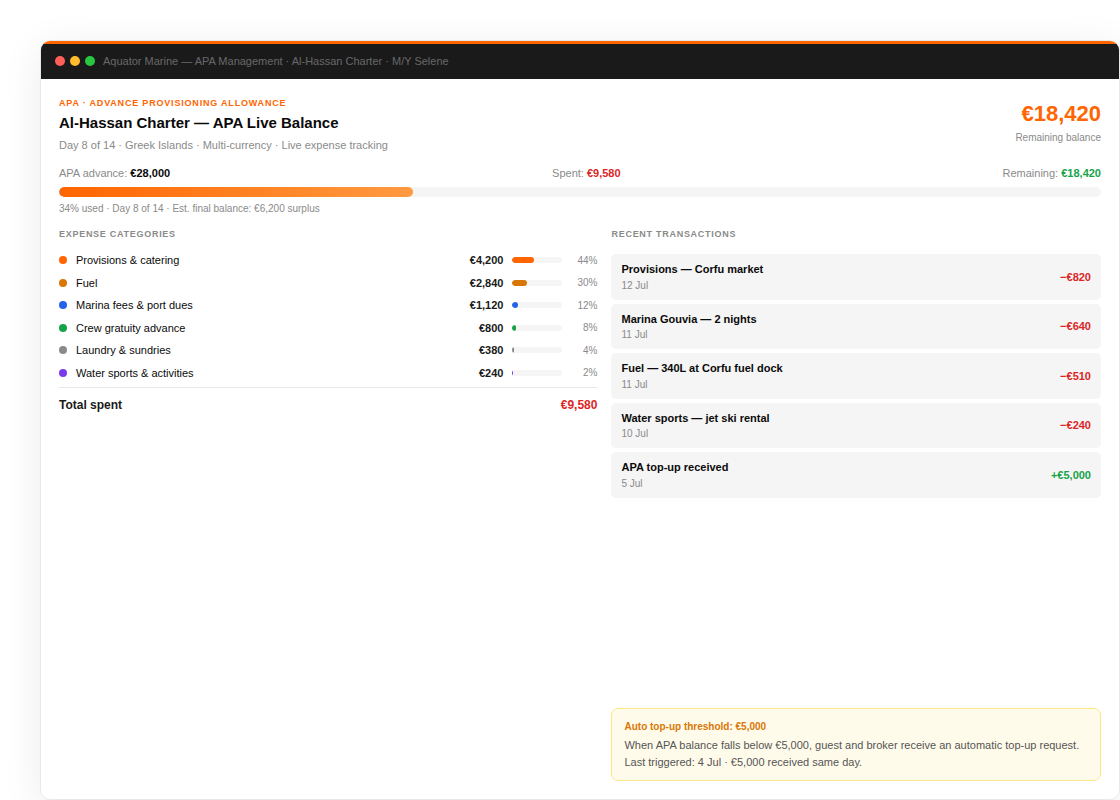The height and width of the screenshot is (800, 1120).
Task: Click the green +€5,000 top-up amount
Action: [x=1070, y=475]
